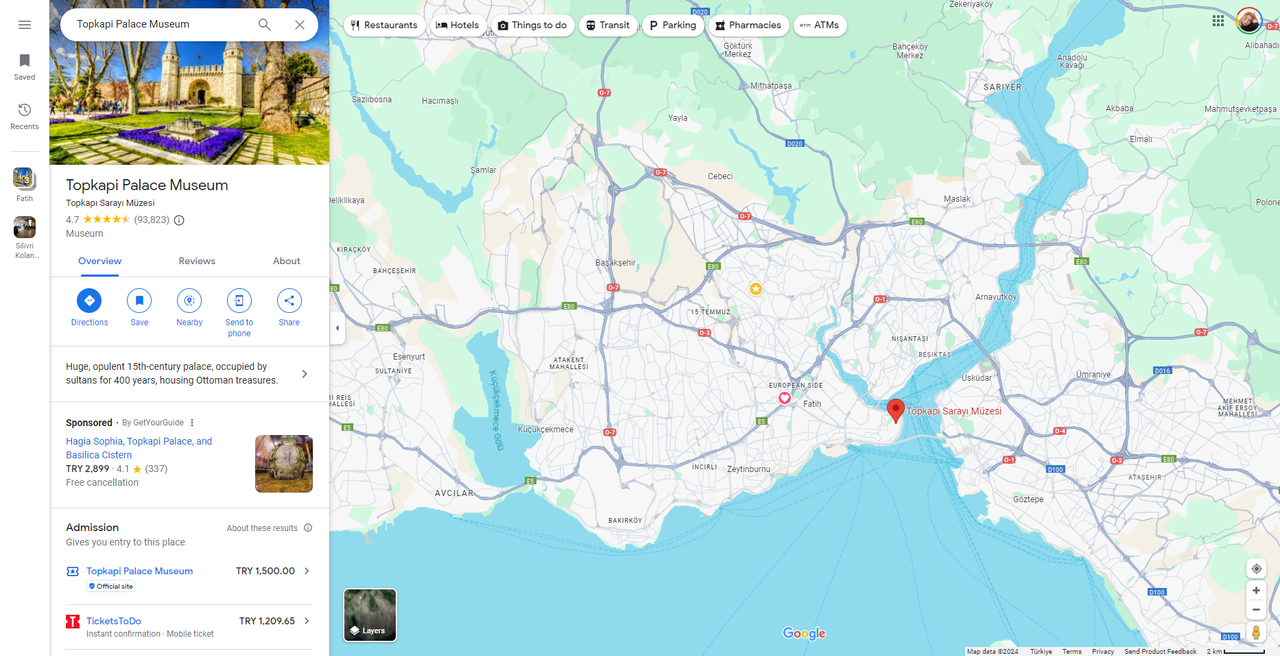The width and height of the screenshot is (1280, 656).
Task: Filter map by Restaurants
Action: tap(384, 25)
